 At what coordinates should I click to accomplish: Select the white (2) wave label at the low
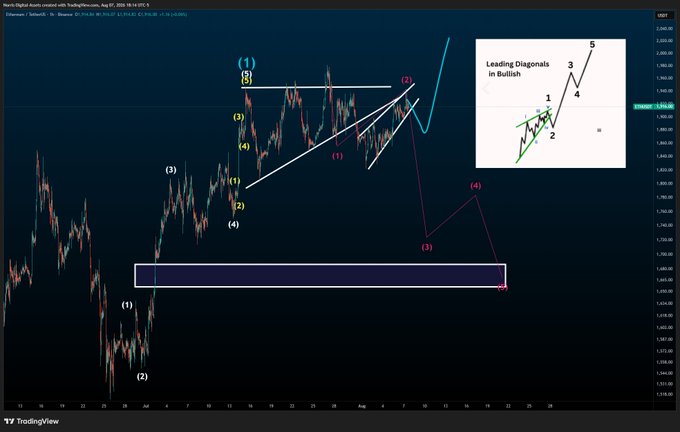142,376
